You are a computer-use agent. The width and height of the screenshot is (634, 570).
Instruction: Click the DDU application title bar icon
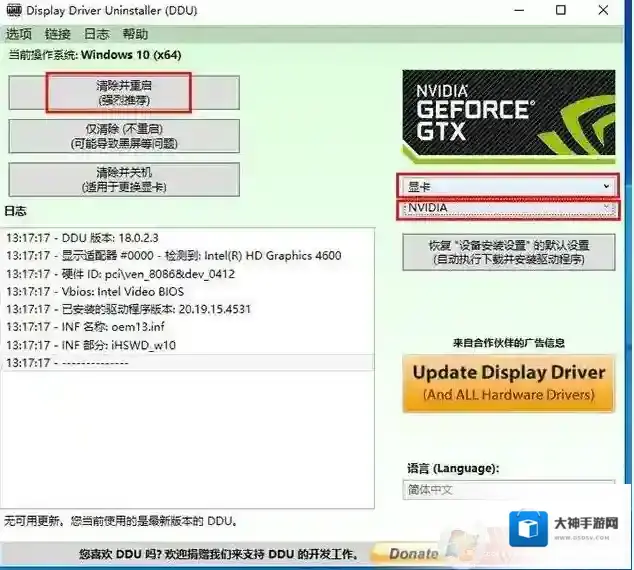14,10
